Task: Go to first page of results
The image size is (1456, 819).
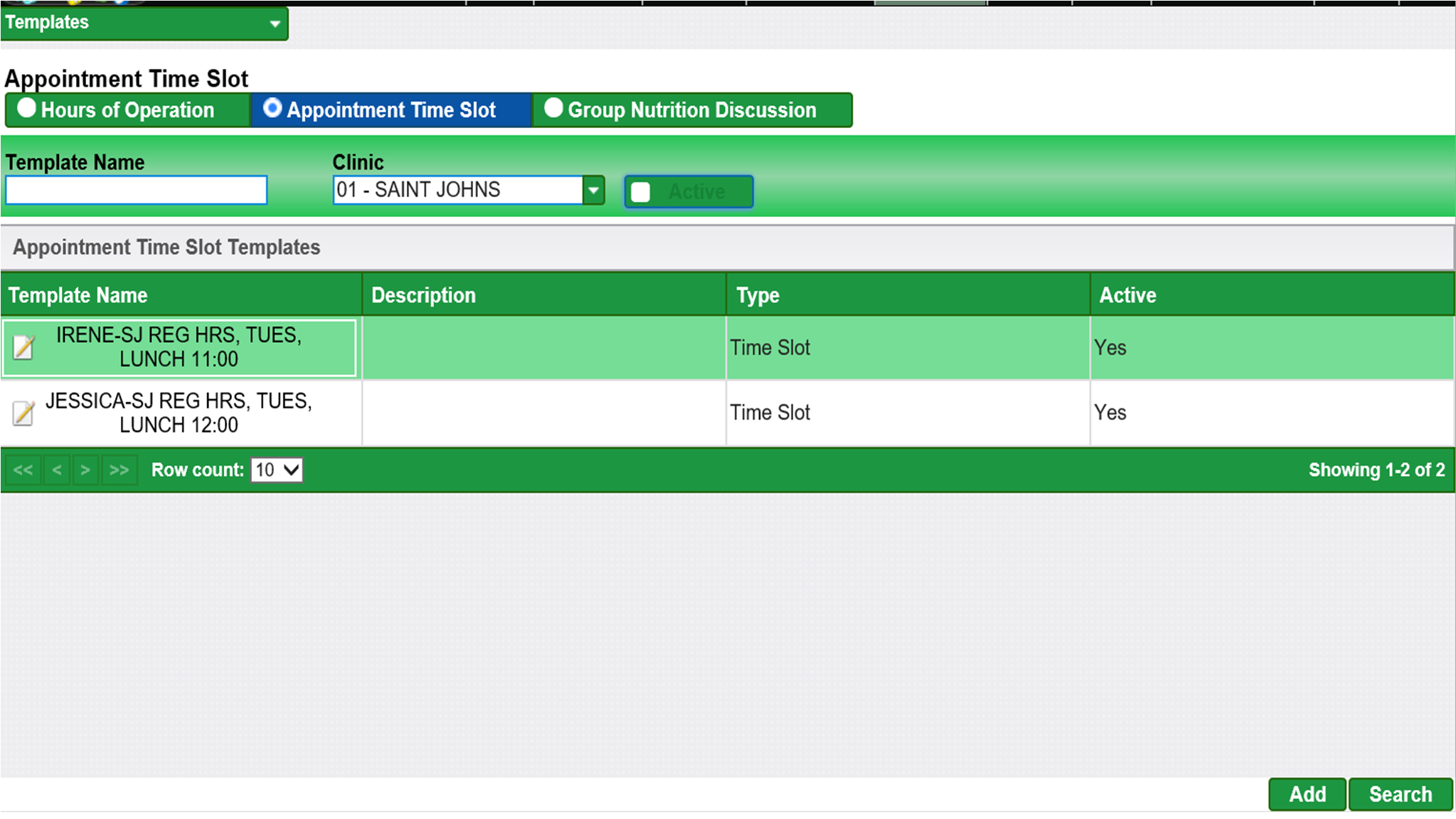Action: 23,470
